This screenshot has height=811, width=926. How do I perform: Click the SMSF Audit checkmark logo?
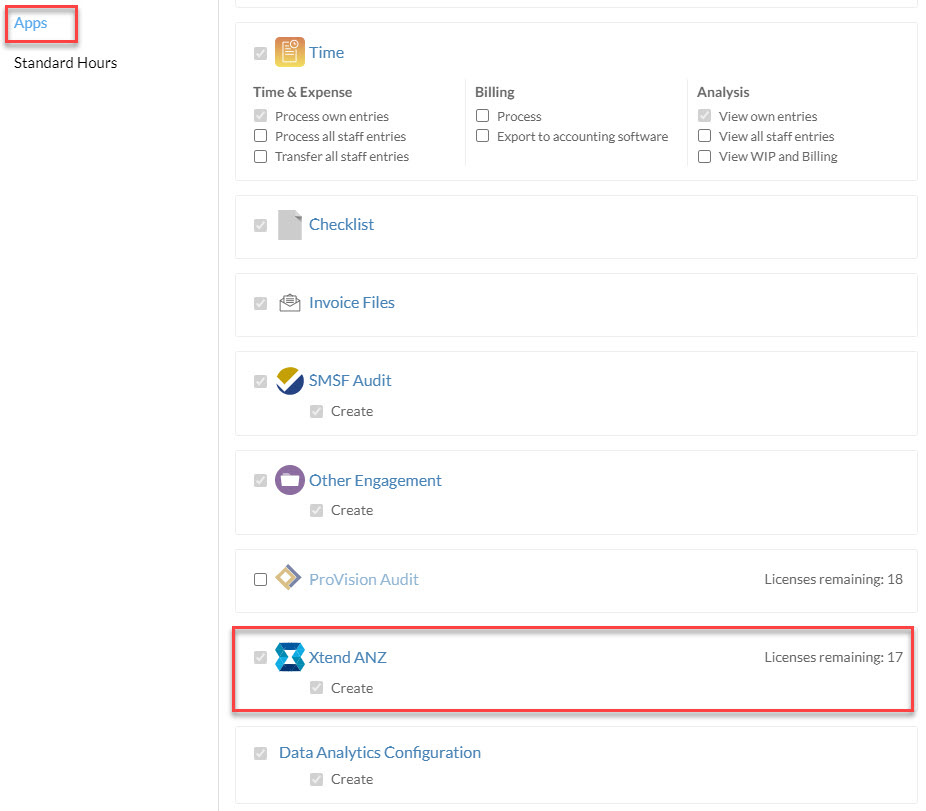tap(289, 381)
